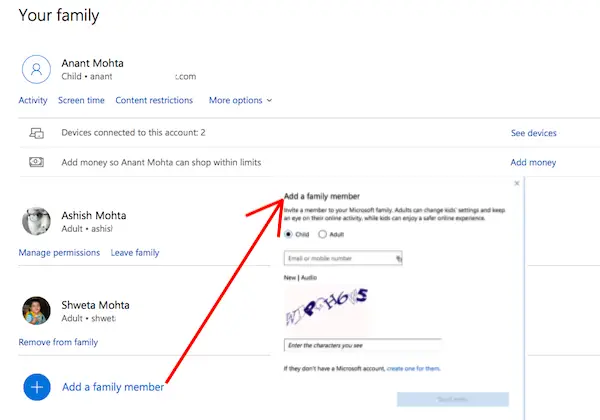This screenshot has width=600, height=420.
Task: Click the add money cash icon
Action: point(36,161)
